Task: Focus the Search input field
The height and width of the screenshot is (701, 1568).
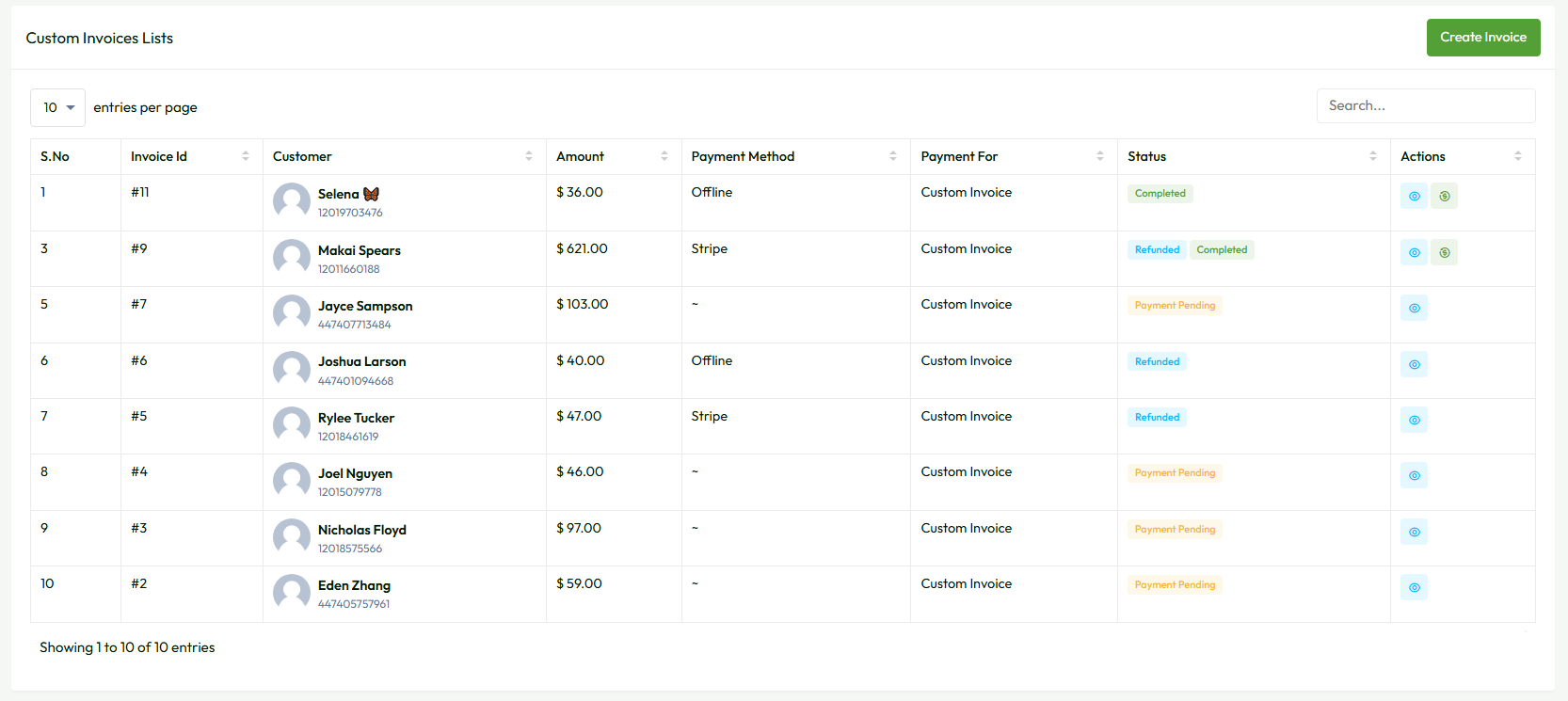Action: 1426,105
